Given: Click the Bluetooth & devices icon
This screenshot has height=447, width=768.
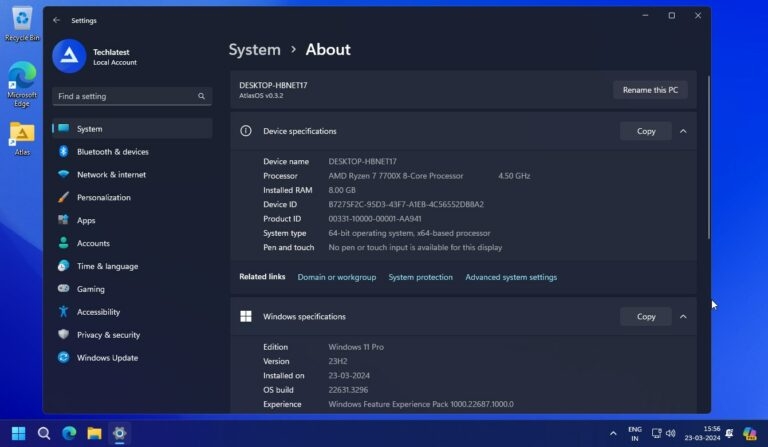Looking at the screenshot, I should click(63, 151).
